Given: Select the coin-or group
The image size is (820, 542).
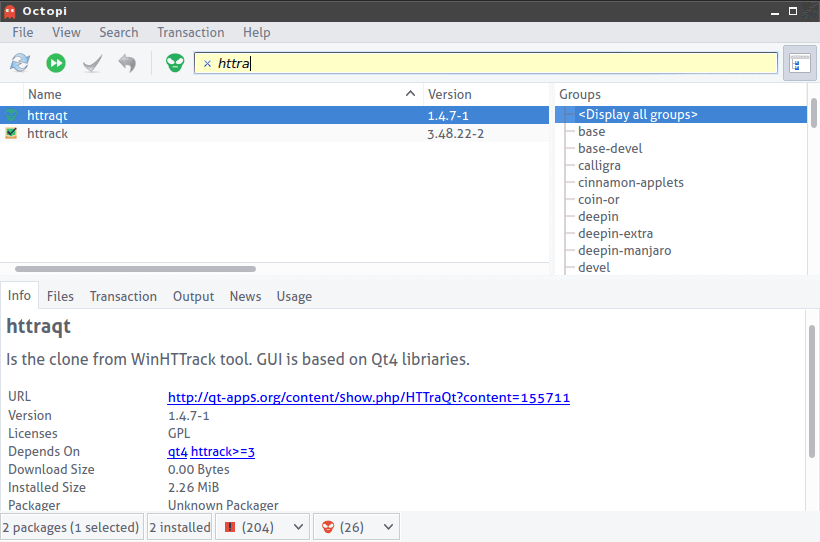Looking at the screenshot, I should (598, 199).
